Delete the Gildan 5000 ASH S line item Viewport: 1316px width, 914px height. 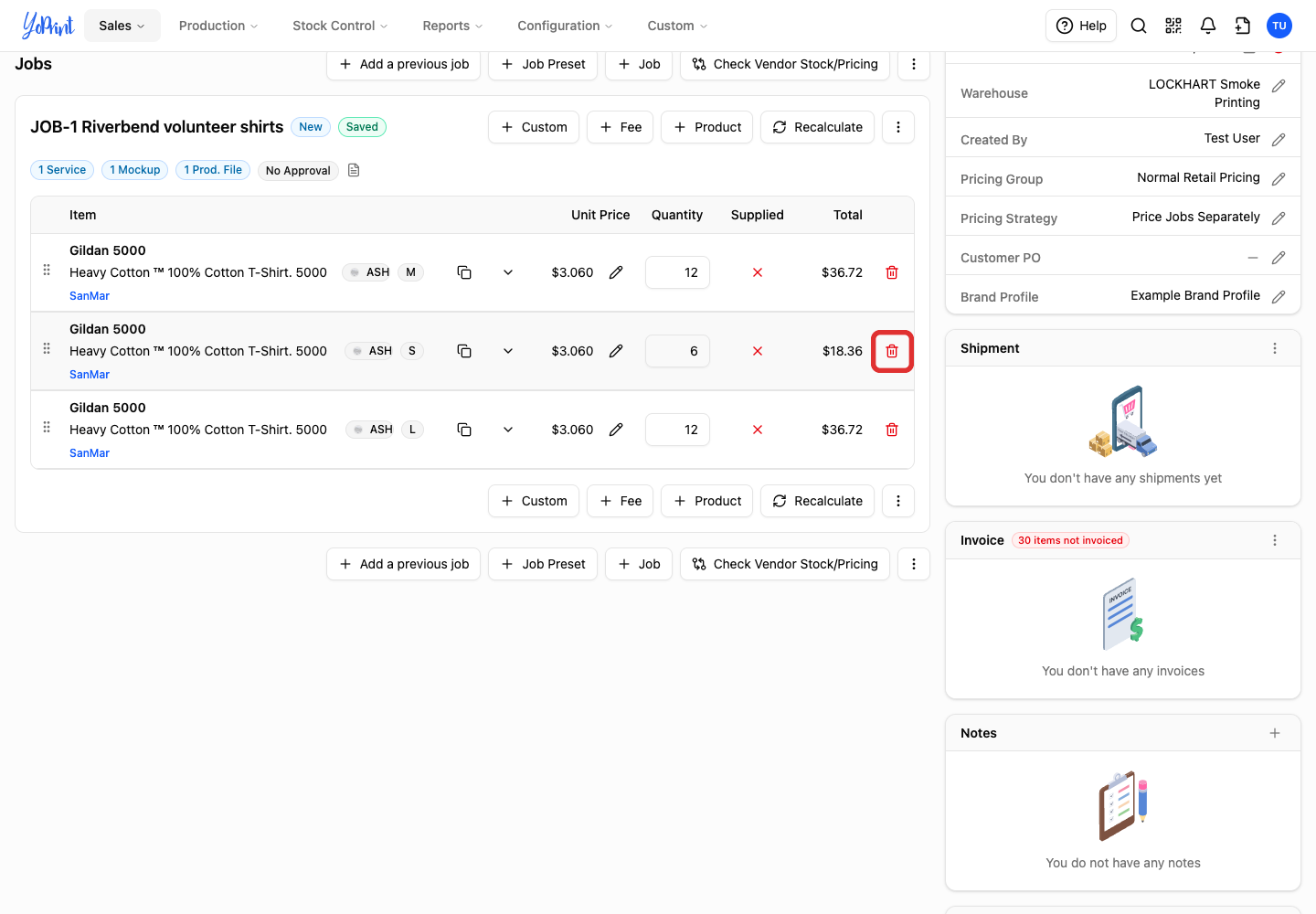[892, 351]
